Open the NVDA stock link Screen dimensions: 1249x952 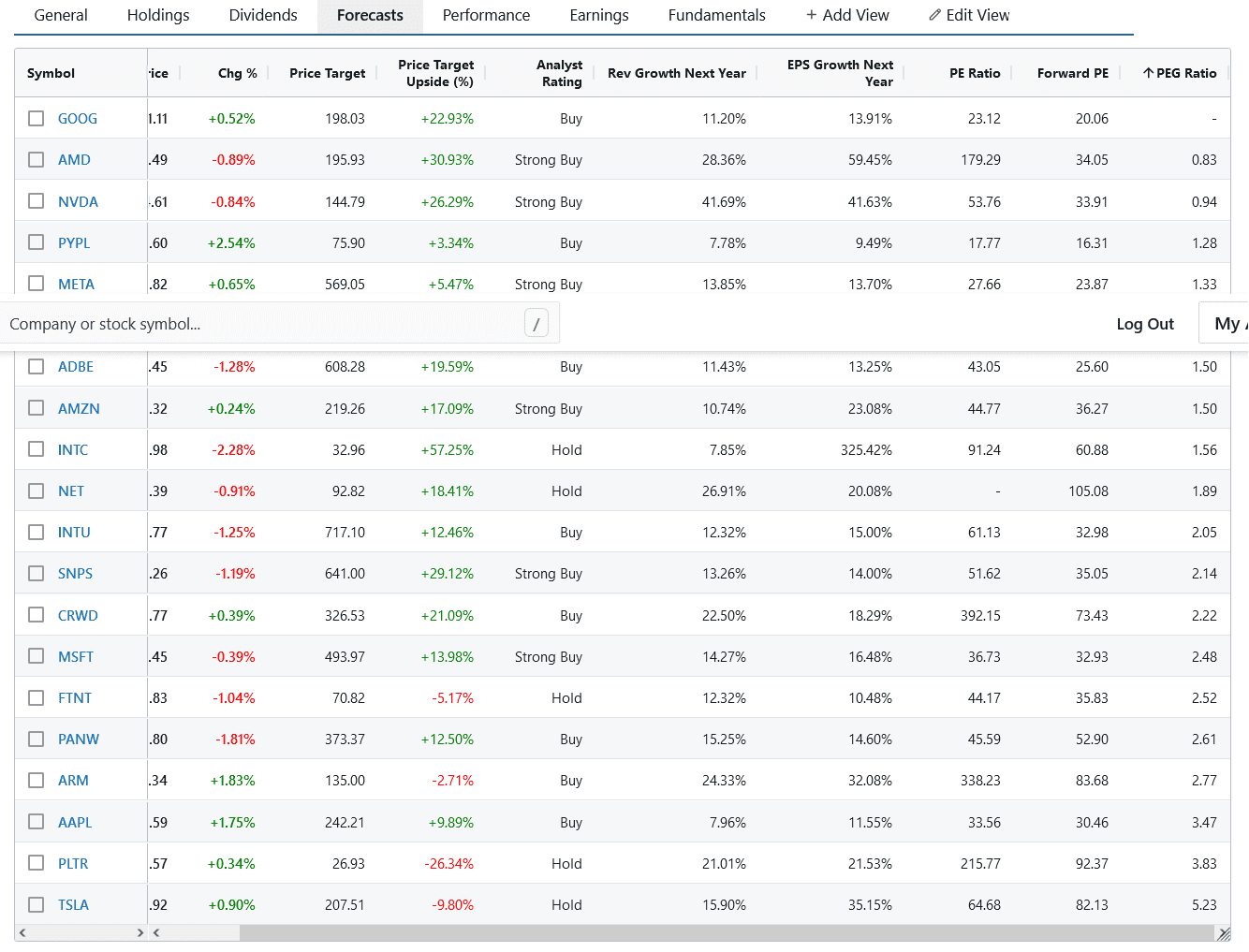[78, 201]
